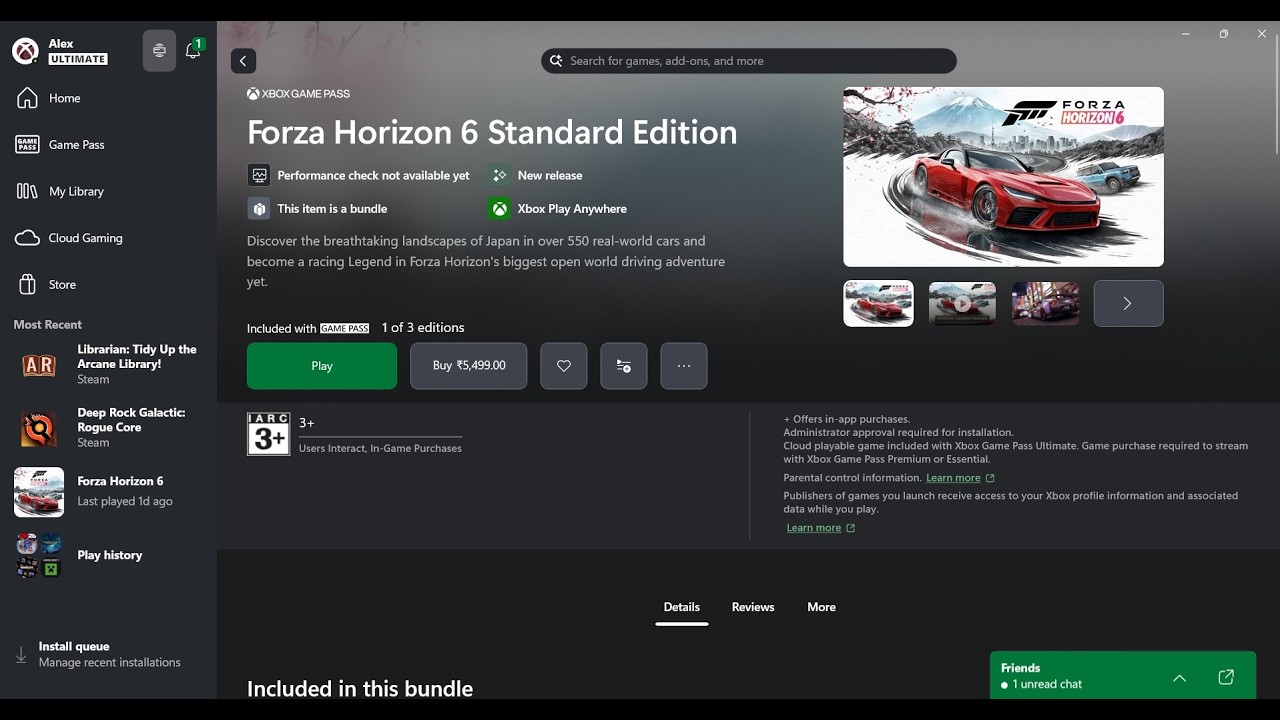Switch to the Reviews tab
Image resolution: width=1280 pixels, height=720 pixels.
coord(753,607)
